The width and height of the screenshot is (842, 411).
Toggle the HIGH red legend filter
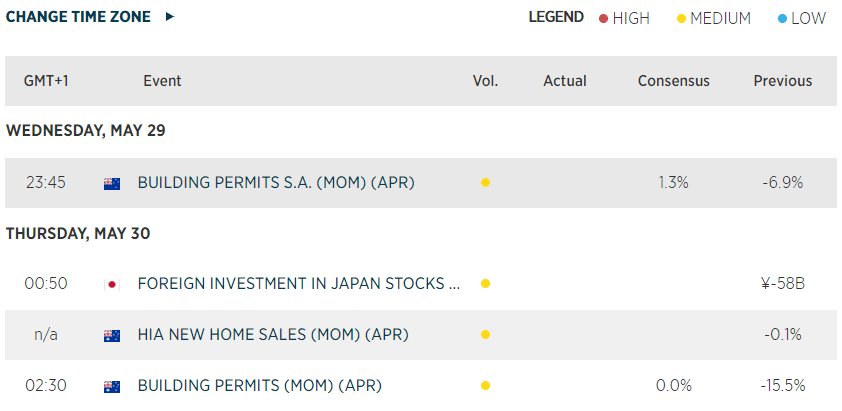(x=624, y=18)
